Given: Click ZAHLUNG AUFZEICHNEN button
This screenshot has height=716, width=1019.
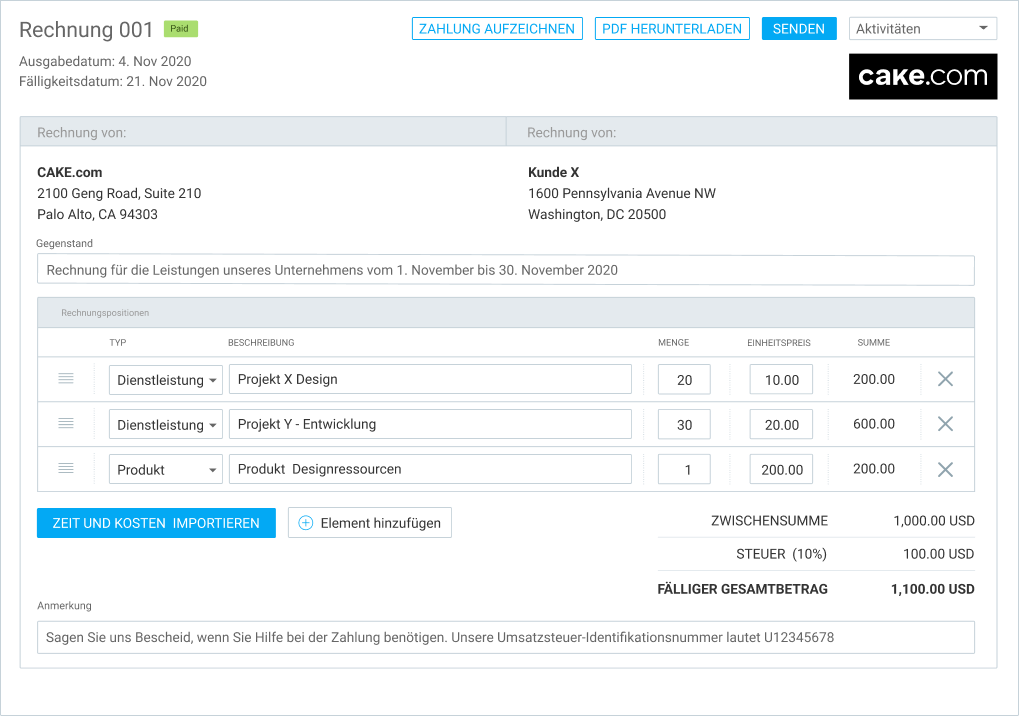Looking at the screenshot, I should (497, 29).
